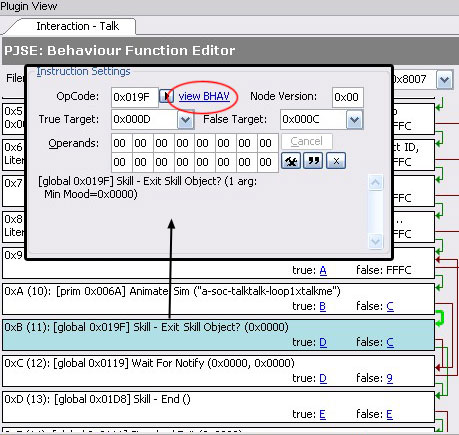
Task: Click the arrow button next to OpCode field
Action: (x=166, y=97)
